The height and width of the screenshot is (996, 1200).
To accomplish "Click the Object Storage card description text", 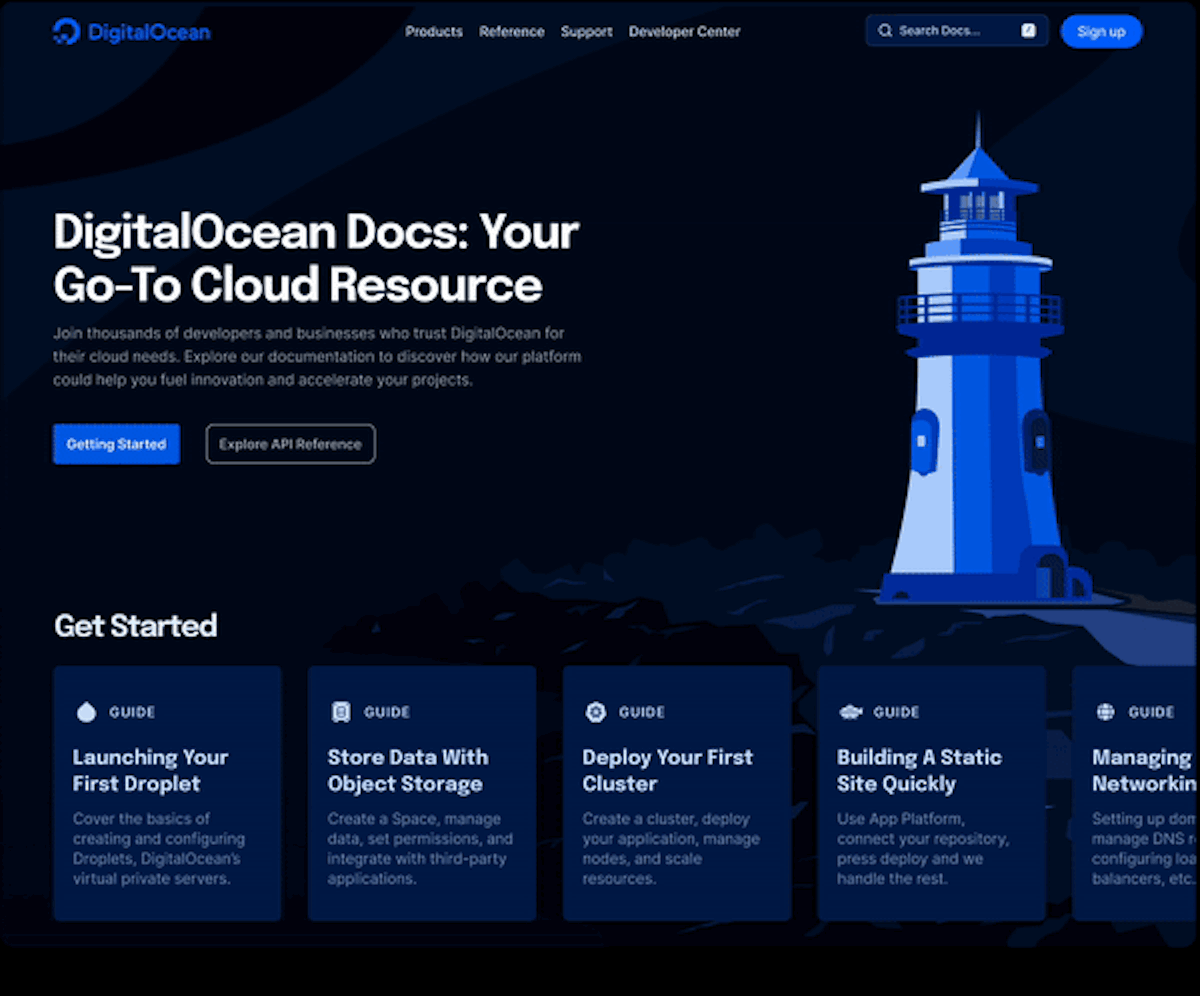I will (x=420, y=849).
